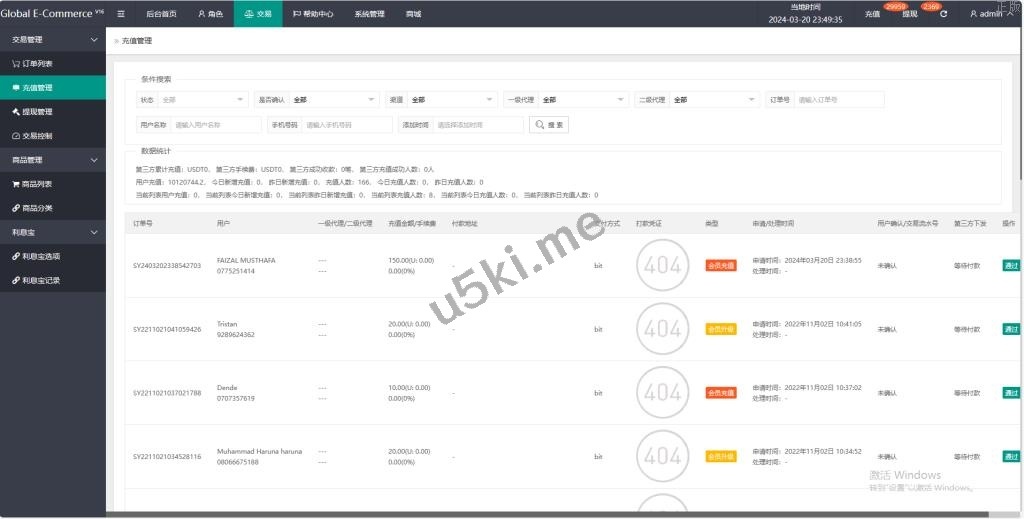
Task: Click the hamburger menu collapse icon
Action: pos(121,14)
